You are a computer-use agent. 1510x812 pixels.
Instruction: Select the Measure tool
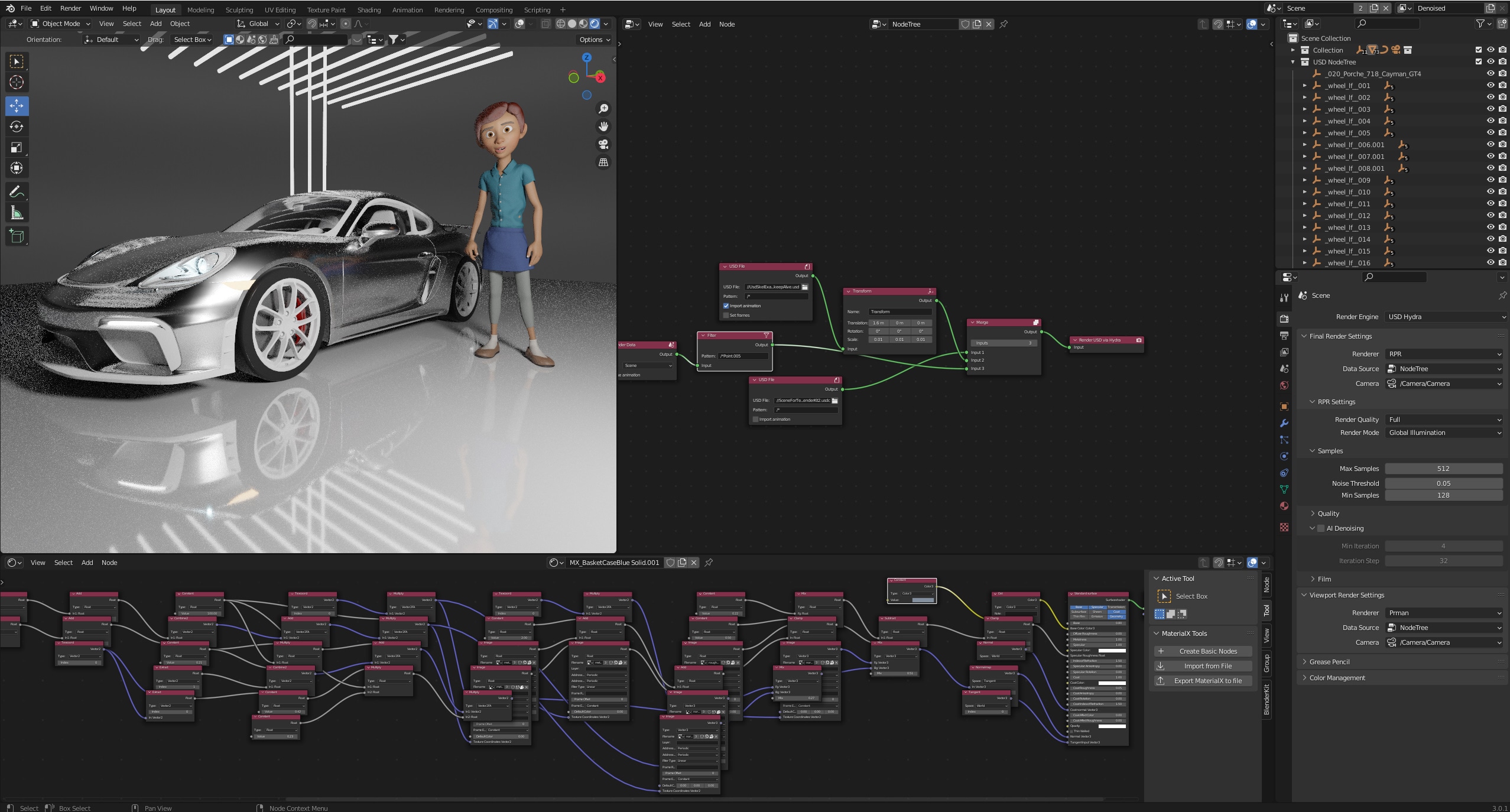click(17, 213)
